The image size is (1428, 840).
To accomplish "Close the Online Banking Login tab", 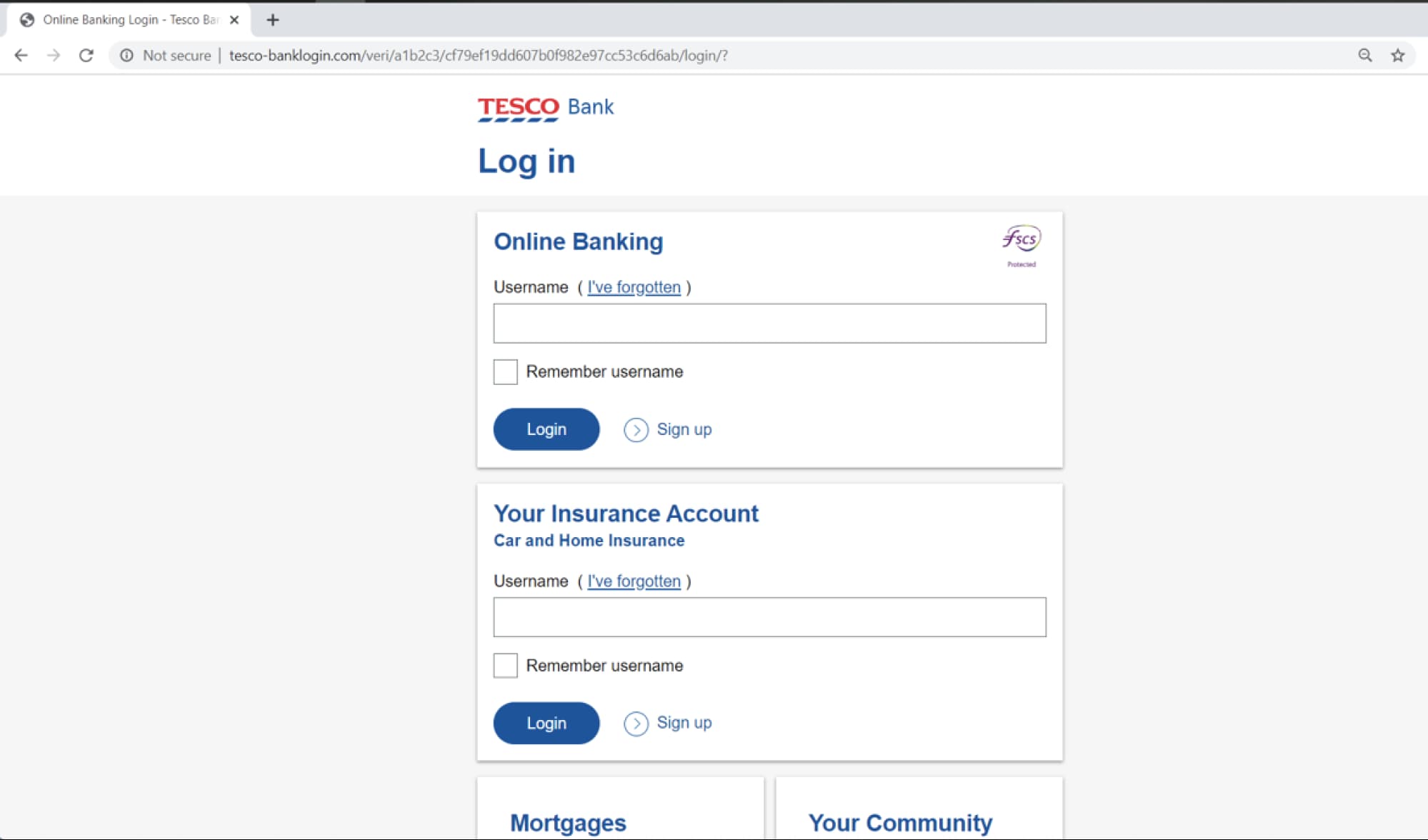I will (x=234, y=20).
